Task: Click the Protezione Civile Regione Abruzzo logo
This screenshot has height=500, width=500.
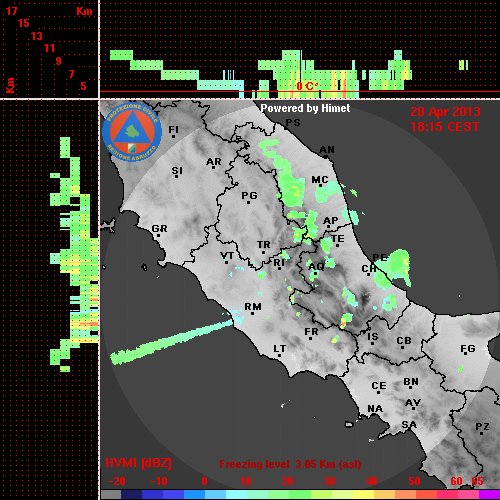Action: click(132, 132)
